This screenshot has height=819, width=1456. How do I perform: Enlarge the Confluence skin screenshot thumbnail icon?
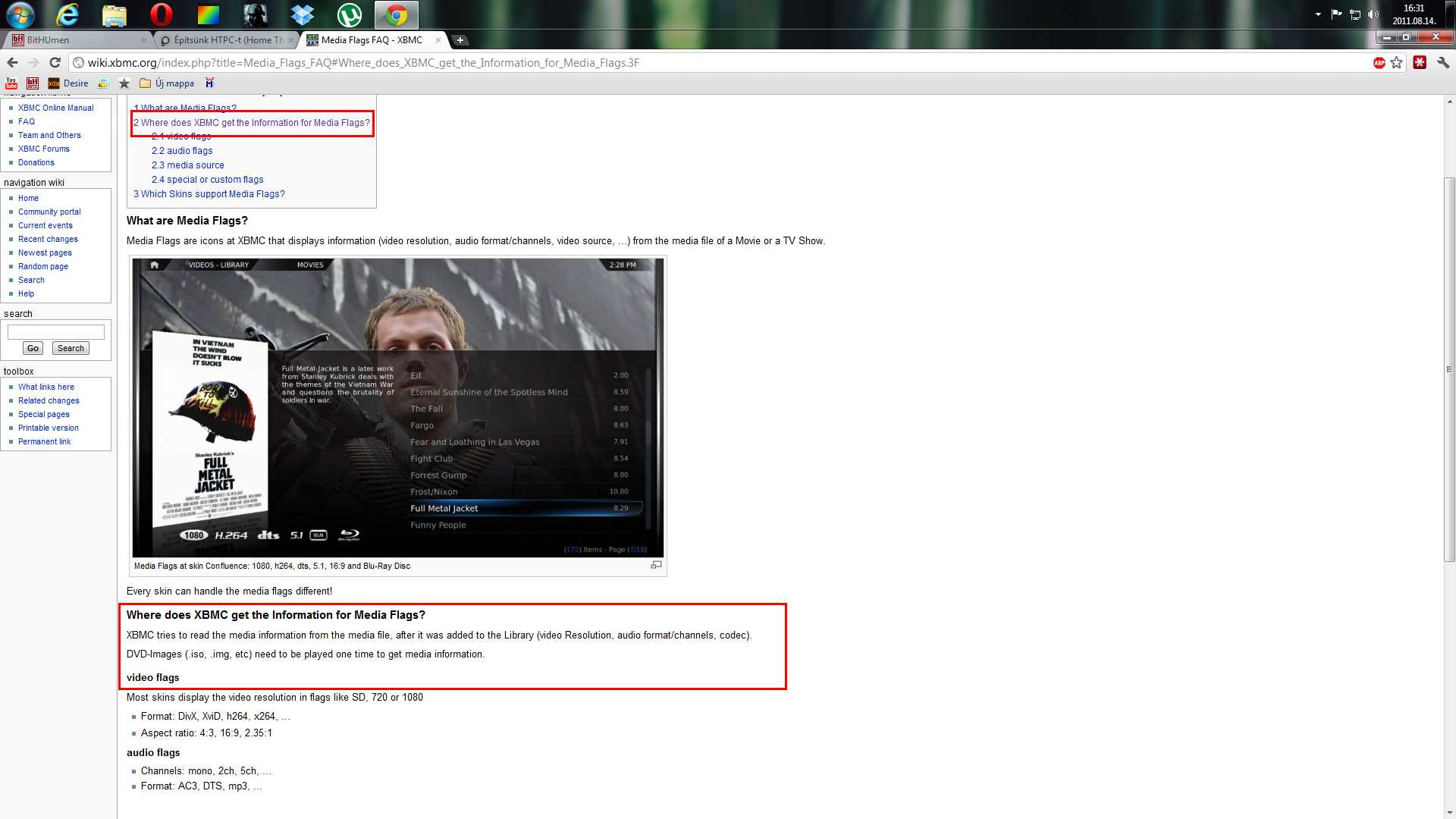pyautogui.click(x=656, y=565)
